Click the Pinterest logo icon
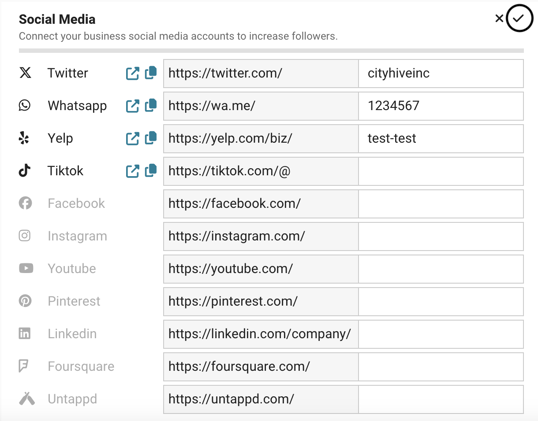Viewport: 538px width, 421px height. tap(25, 301)
